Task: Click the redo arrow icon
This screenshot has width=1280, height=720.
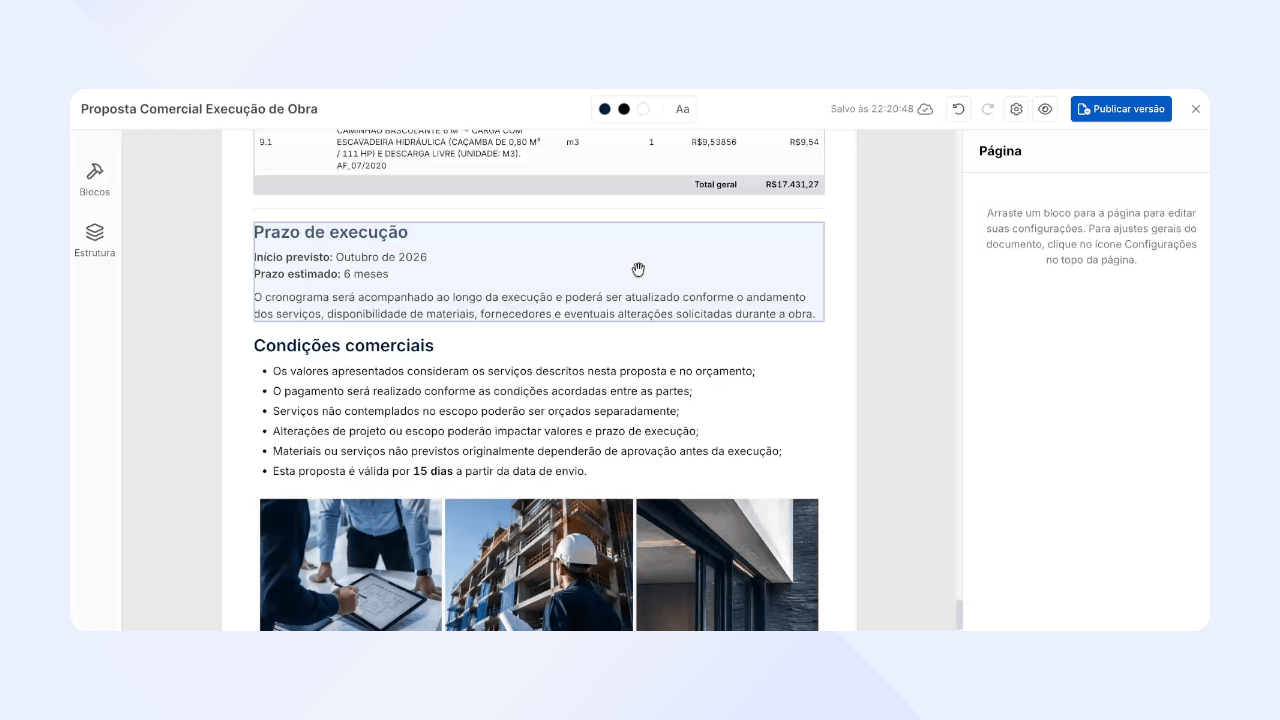Action: coord(988,109)
